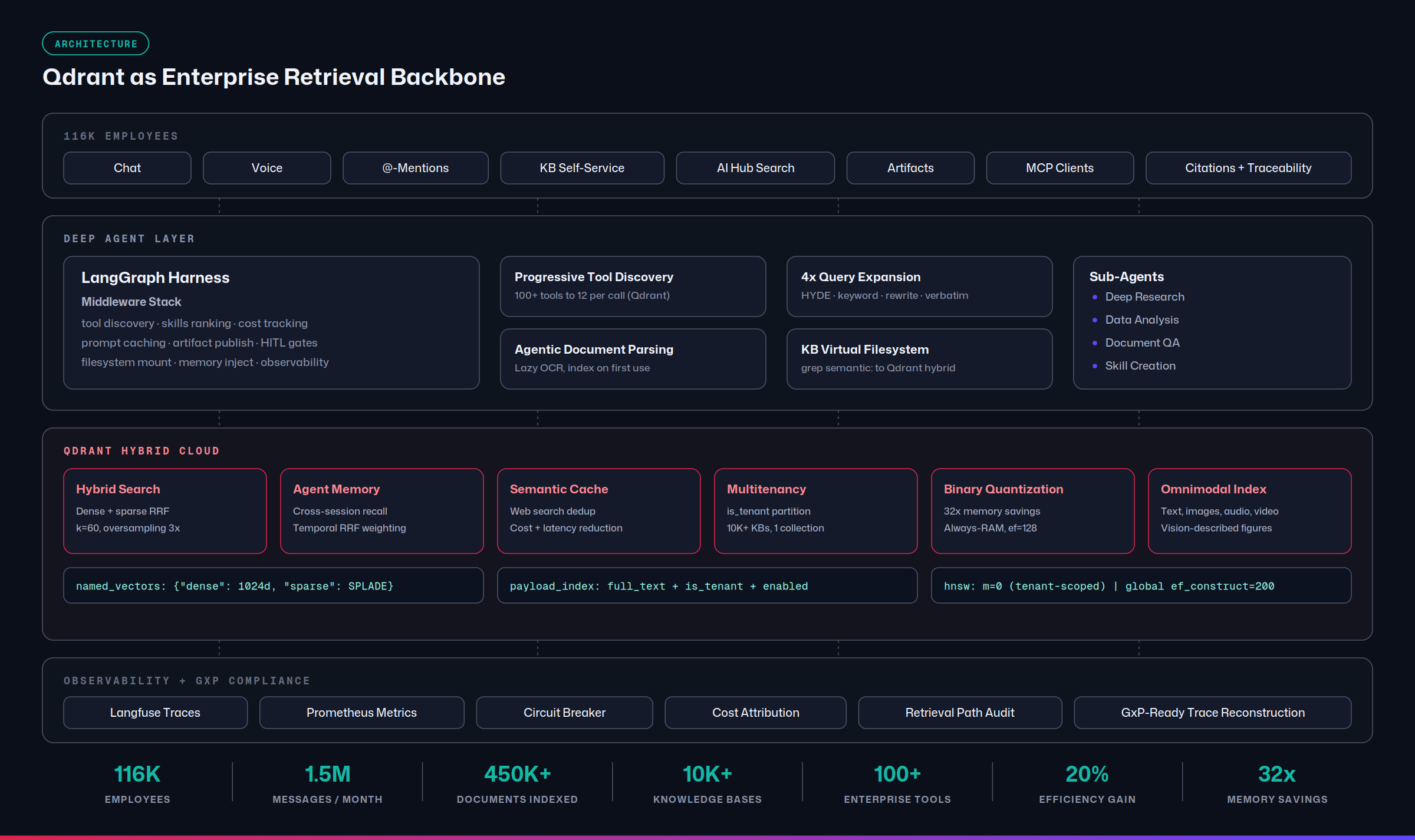1415x840 pixels.
Task: Click the hnsw config code box
Action: coord(1141,585)
